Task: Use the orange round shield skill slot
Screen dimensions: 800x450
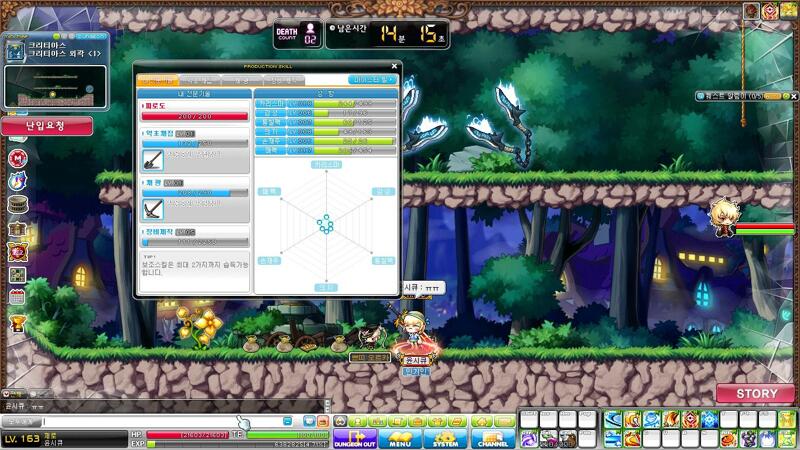Action: [729, 438]
